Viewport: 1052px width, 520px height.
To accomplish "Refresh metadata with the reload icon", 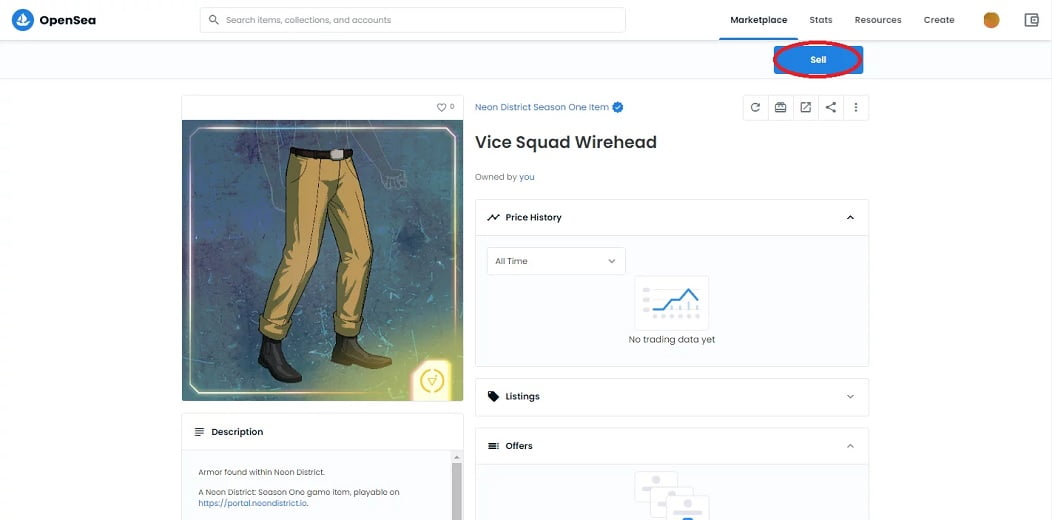I will (x=755, y=107).
